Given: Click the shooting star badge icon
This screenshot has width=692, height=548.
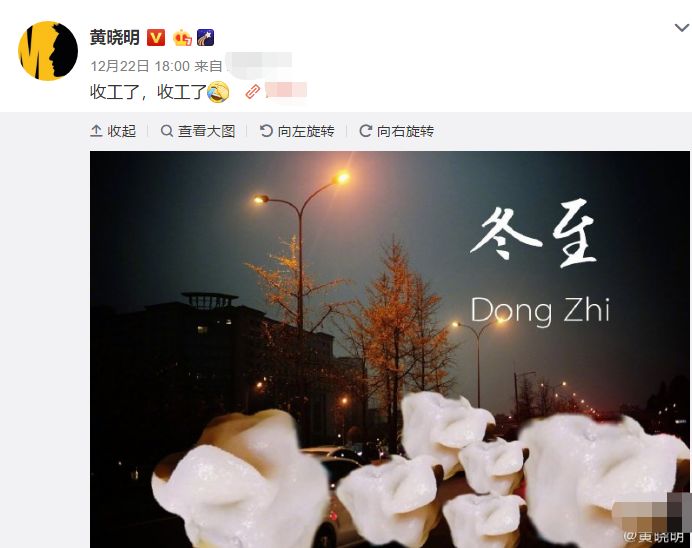Looking at the screenshot, I should (205, 38).
